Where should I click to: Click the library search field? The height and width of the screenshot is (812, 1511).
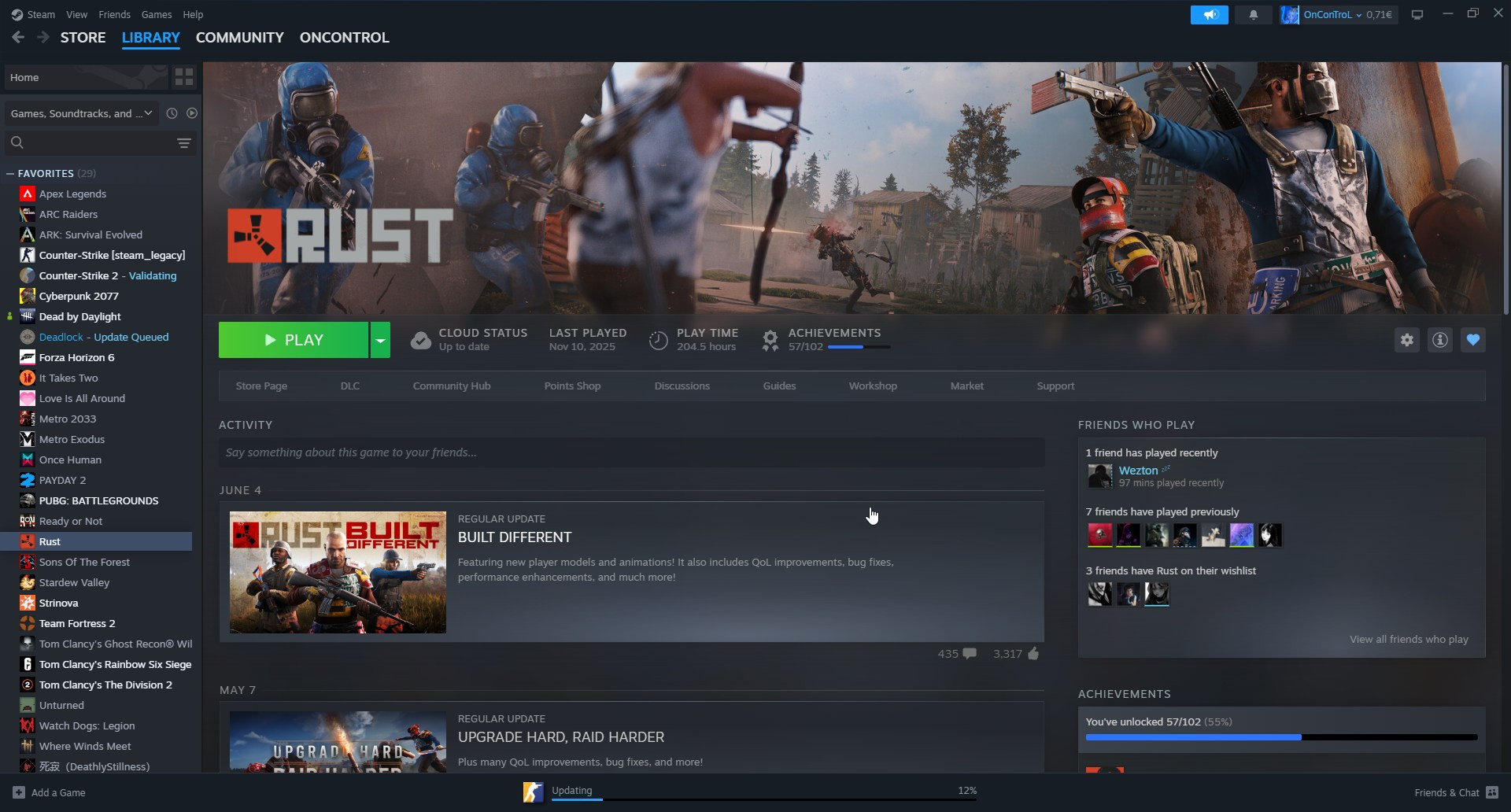click(101, 143)
